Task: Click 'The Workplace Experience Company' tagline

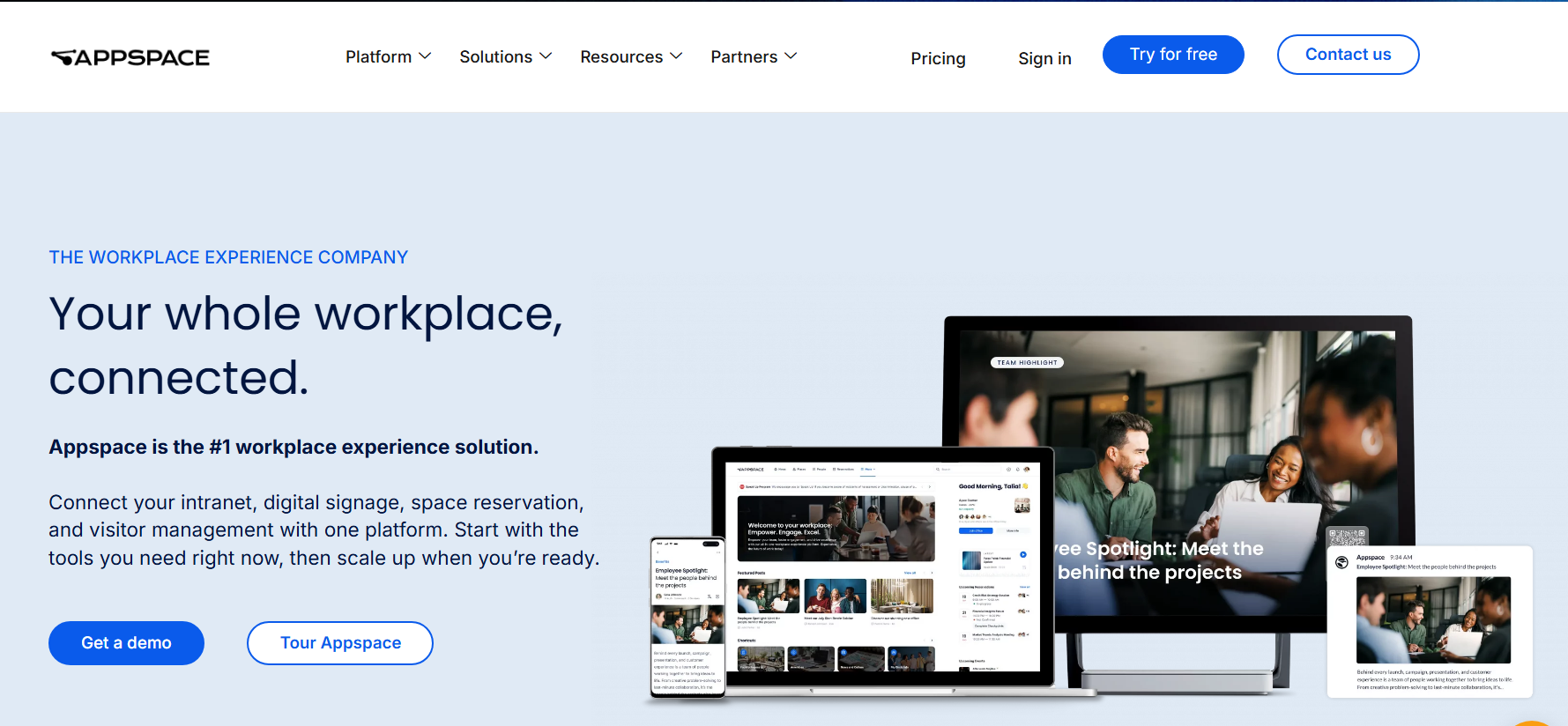Action: coord(228,257)
